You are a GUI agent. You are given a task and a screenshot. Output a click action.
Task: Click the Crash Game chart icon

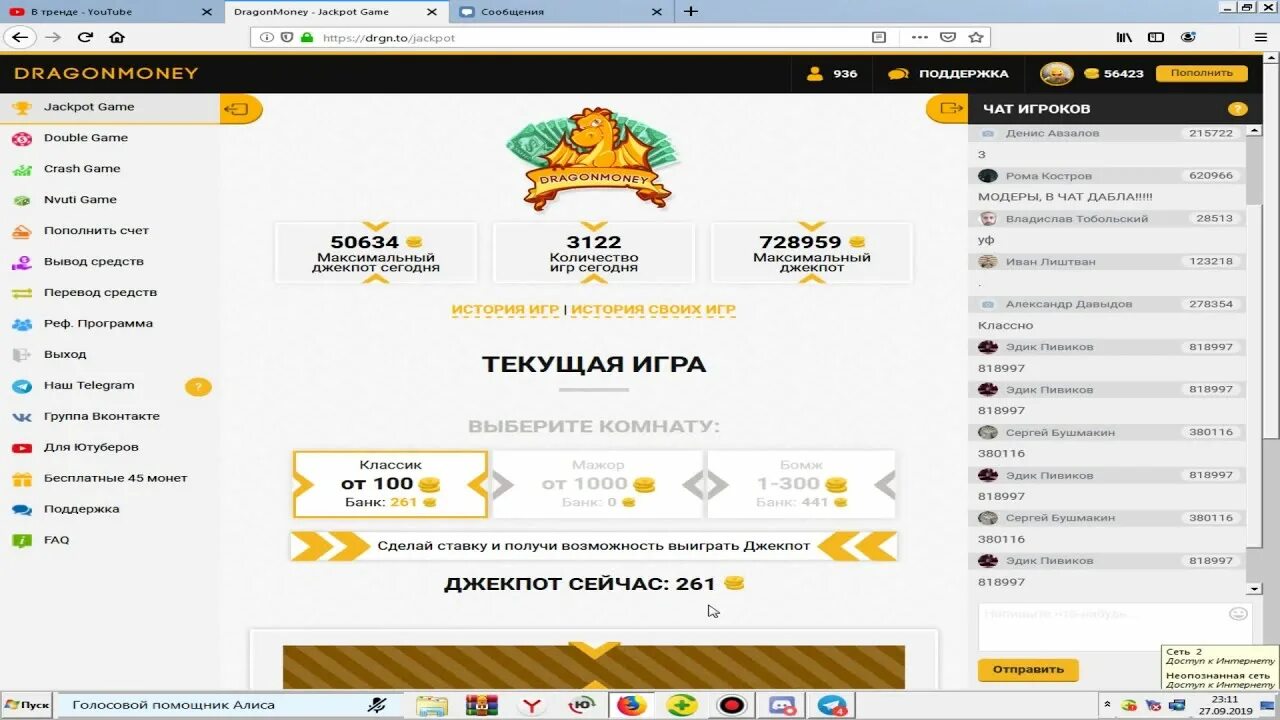point(21,170)
